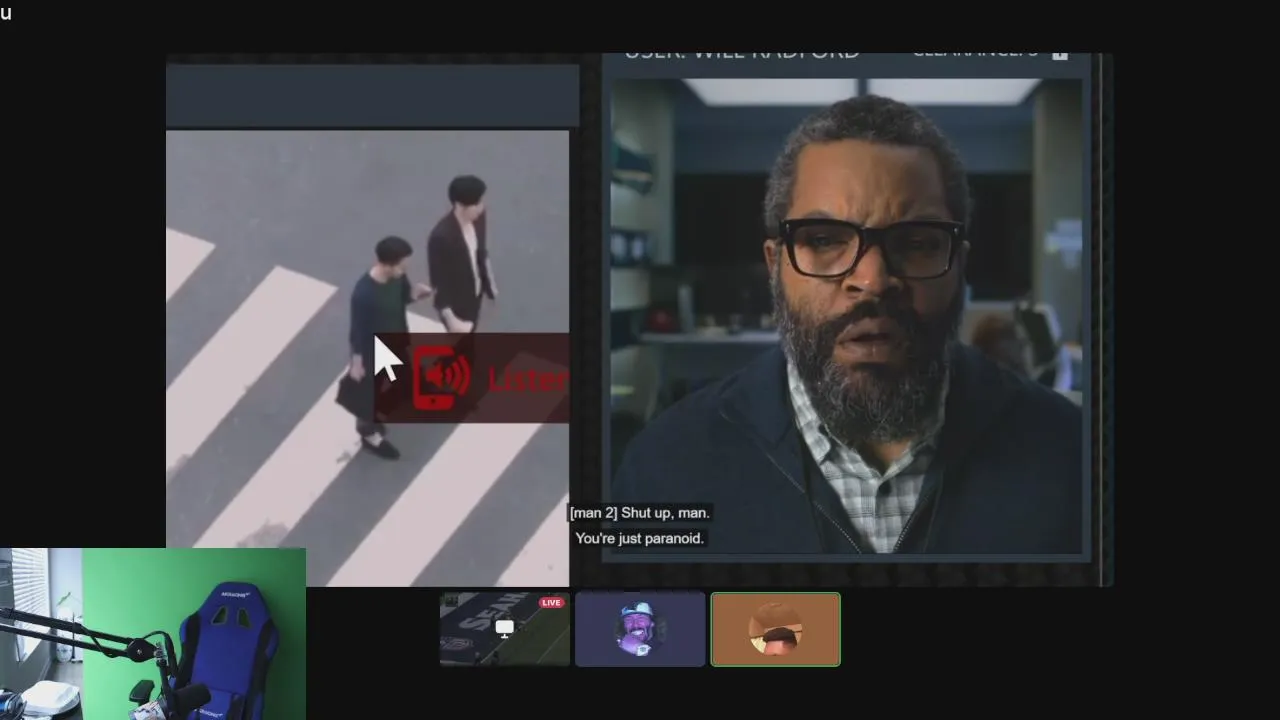Click the bearded man's webcam video feed

click(846, 316)
